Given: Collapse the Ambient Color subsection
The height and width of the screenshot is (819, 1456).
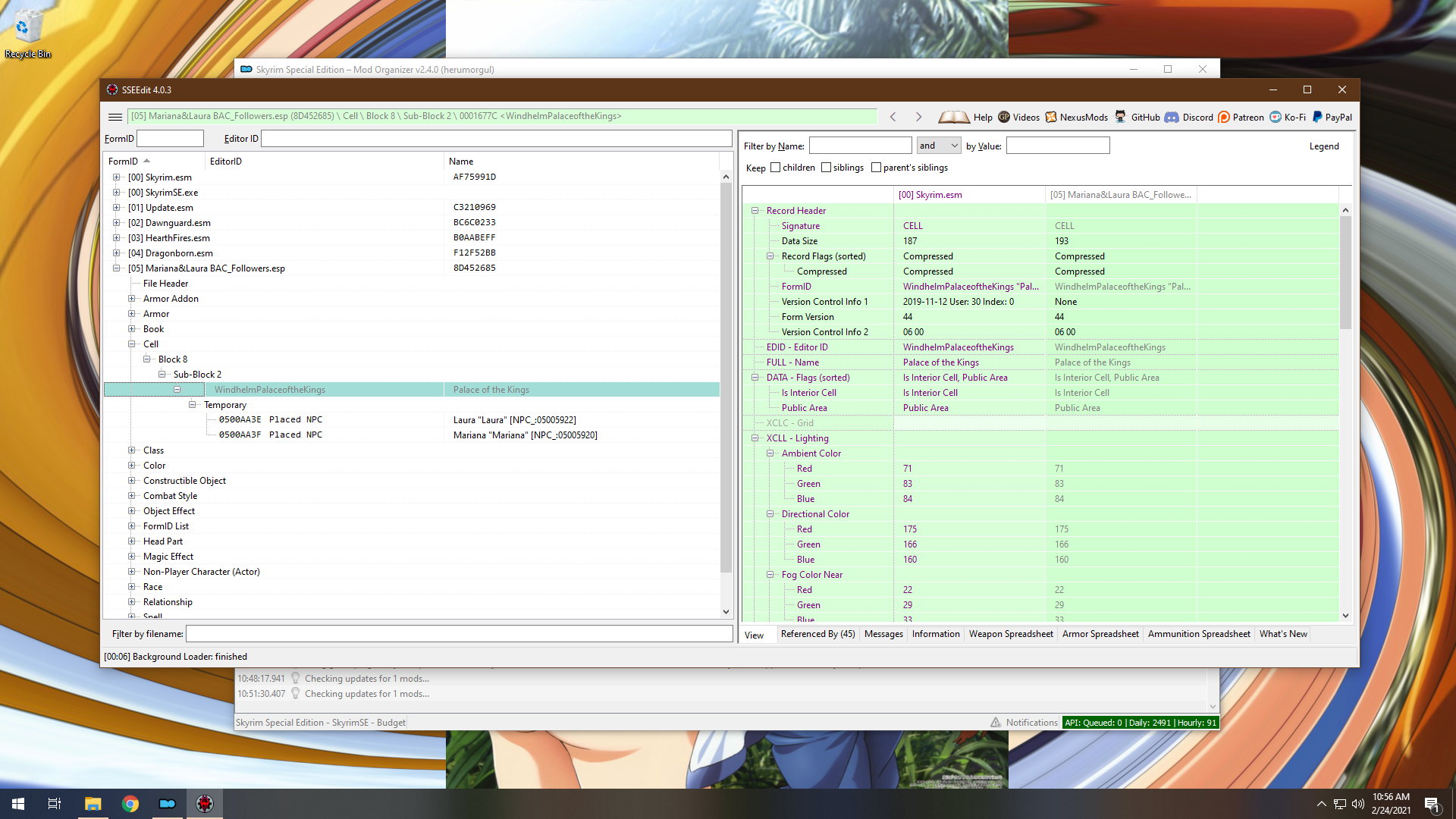Looking at the screenshot, I should click(x=770, y=453).
